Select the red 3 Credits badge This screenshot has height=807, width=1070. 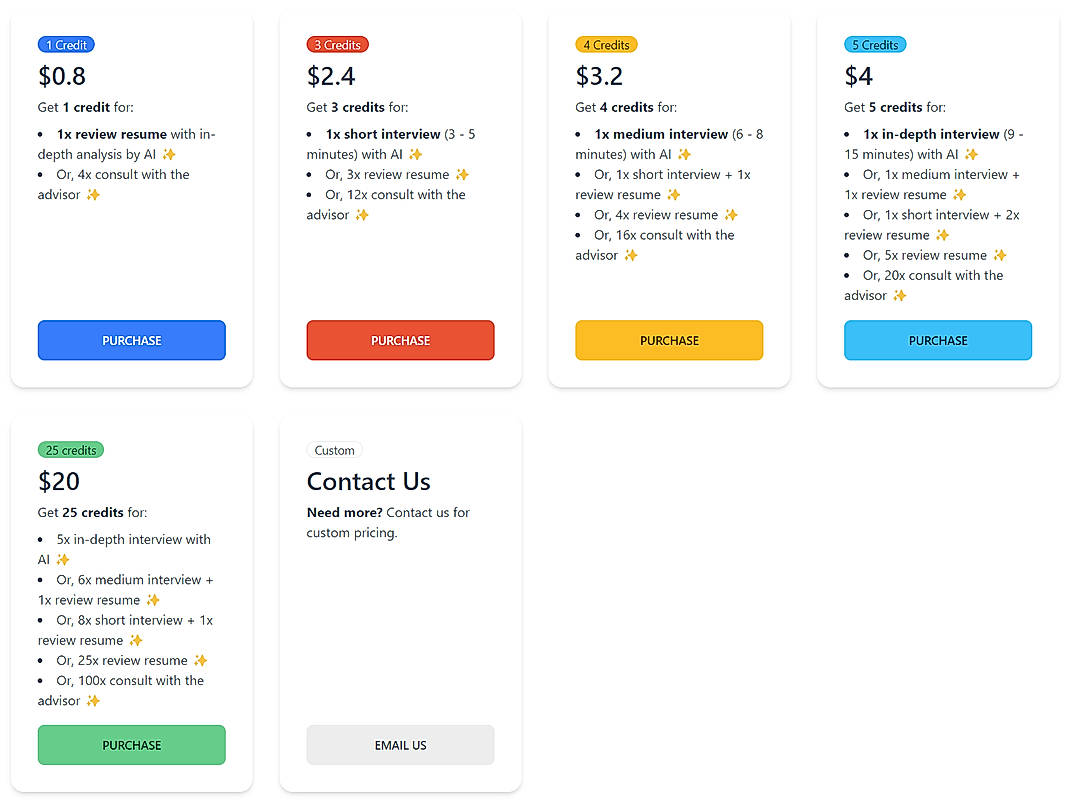(337, 44)
